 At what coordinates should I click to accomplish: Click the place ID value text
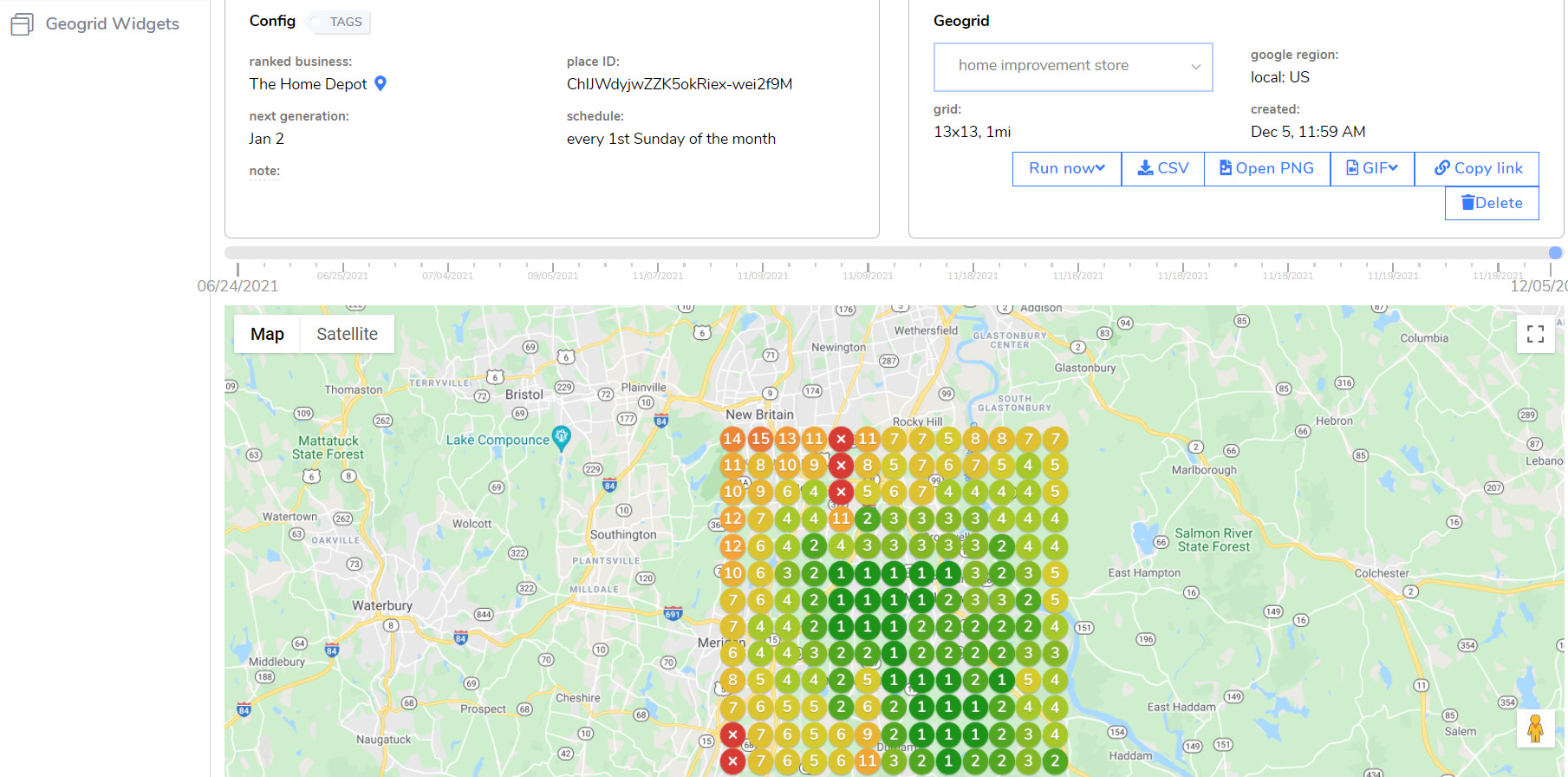680,84
